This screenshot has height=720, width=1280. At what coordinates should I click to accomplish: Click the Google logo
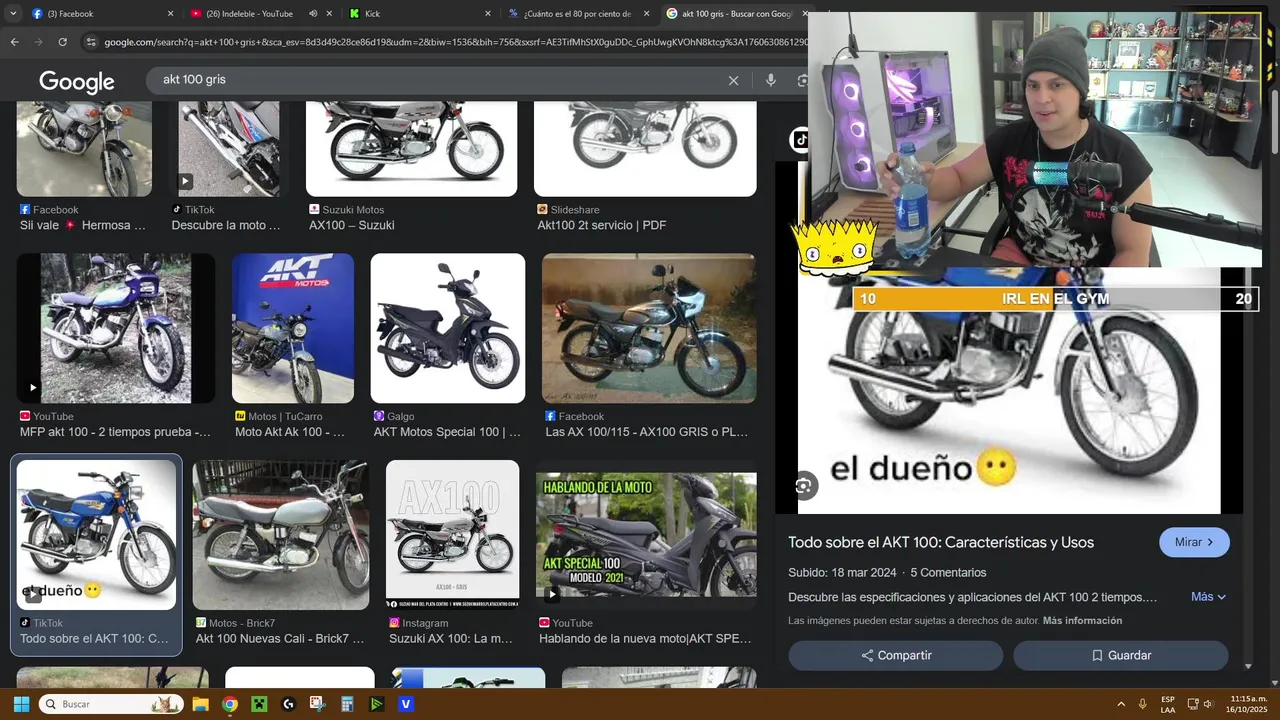77,81
